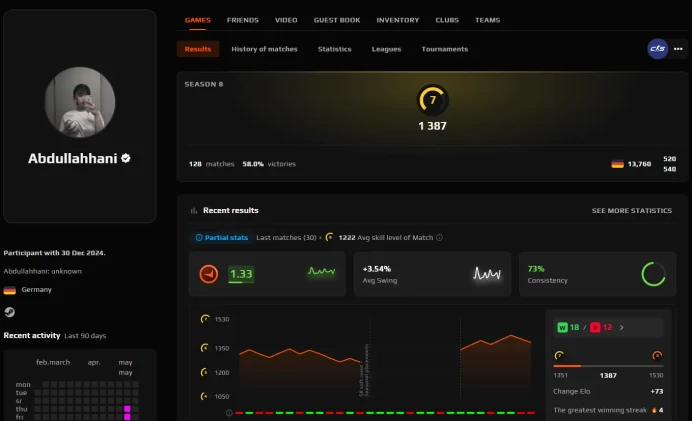Open the Tournaments sub-tab

[x=444, y=49]
